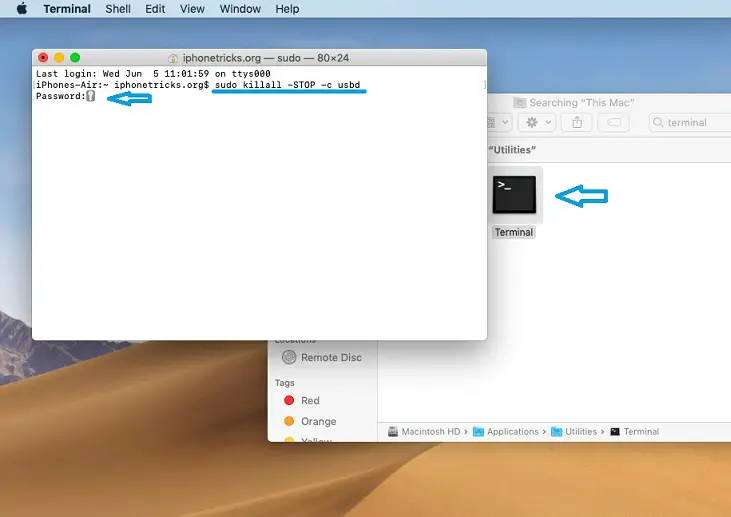This screenshot has width=731, height=517.
Task: Open the Action gear dropdown in Finder
Action: coord(537,122)
